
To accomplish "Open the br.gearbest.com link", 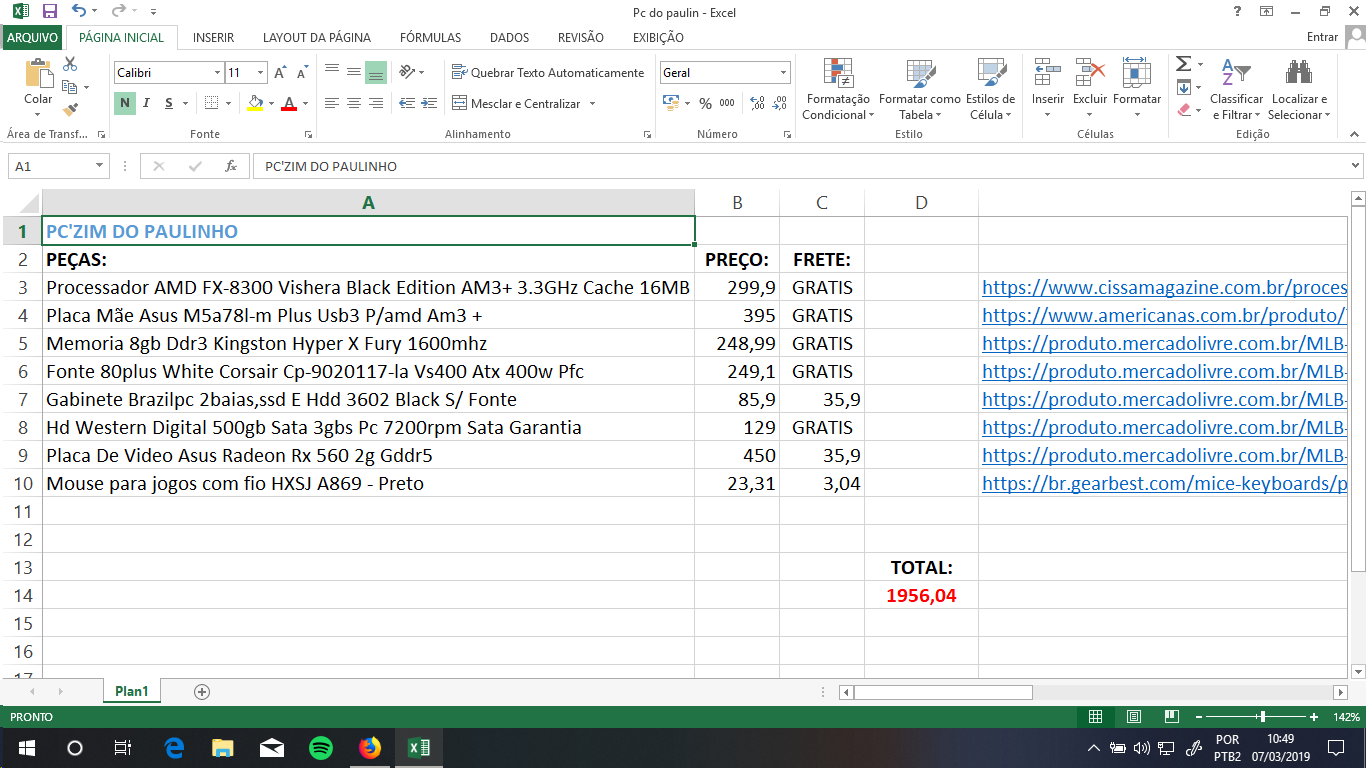I will [x=1165, y=484].
